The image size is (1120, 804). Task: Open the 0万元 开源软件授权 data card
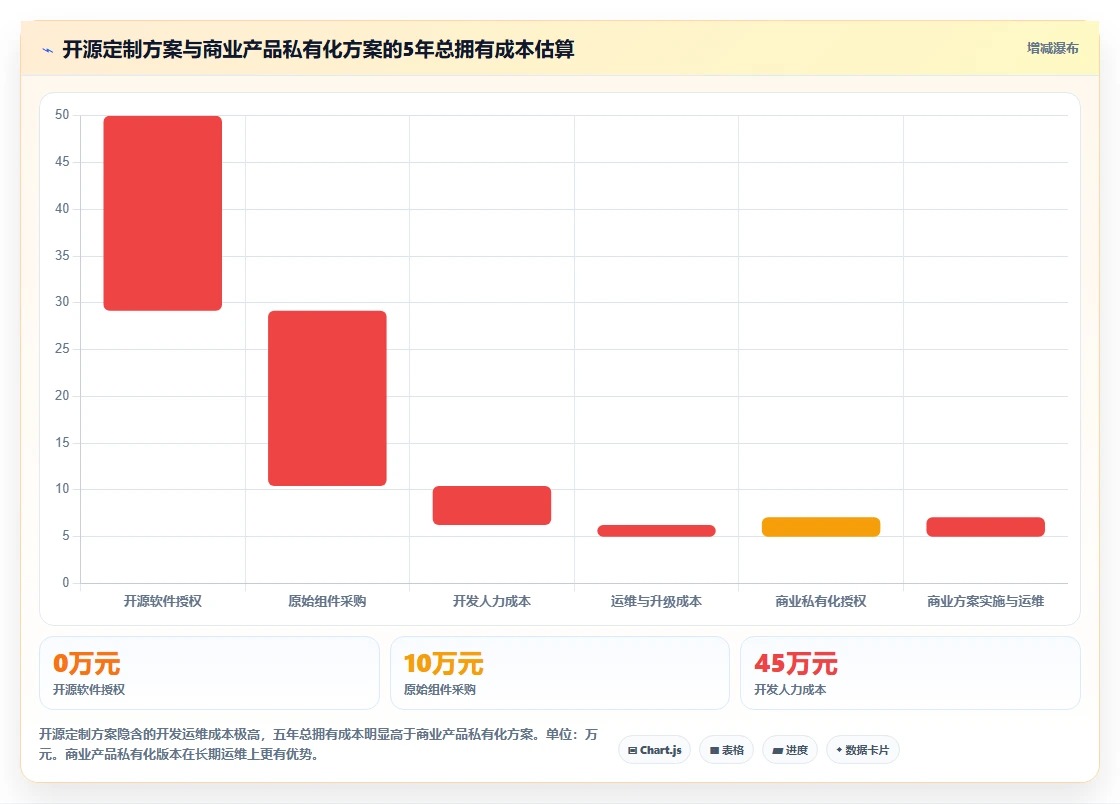[x=209, y=673]
